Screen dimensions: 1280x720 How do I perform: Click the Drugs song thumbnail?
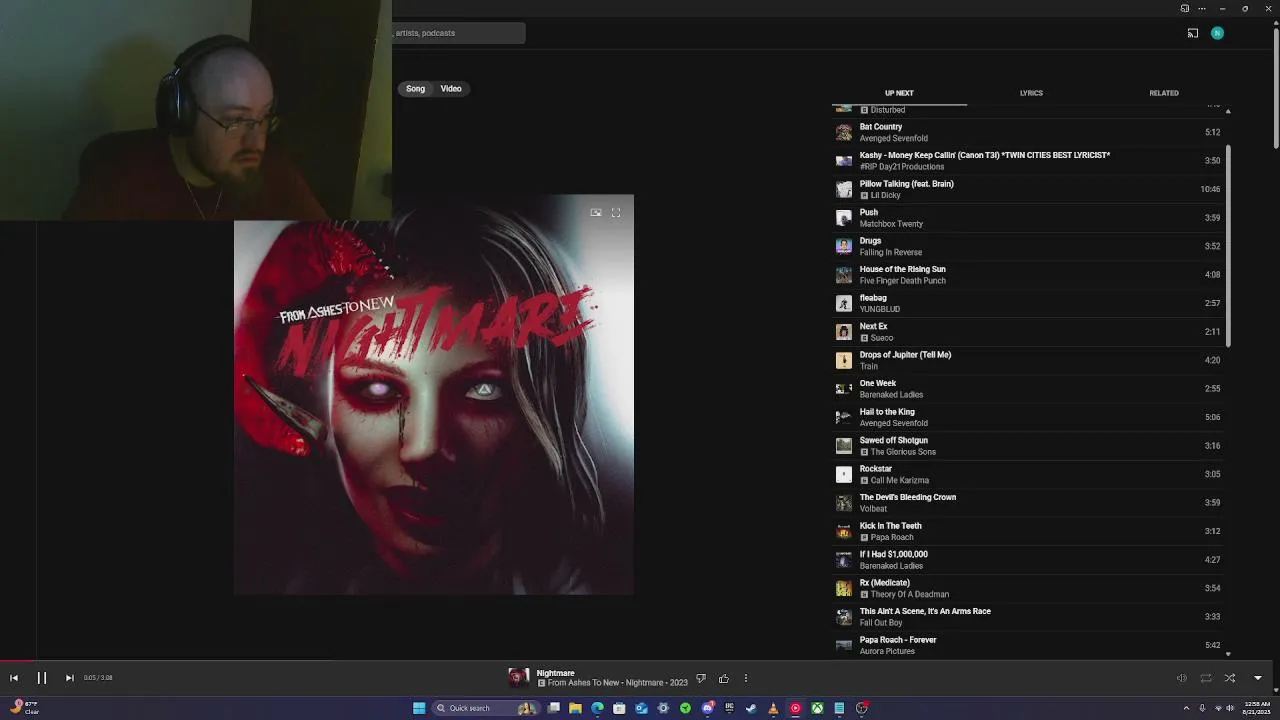(x=844, y=246)
